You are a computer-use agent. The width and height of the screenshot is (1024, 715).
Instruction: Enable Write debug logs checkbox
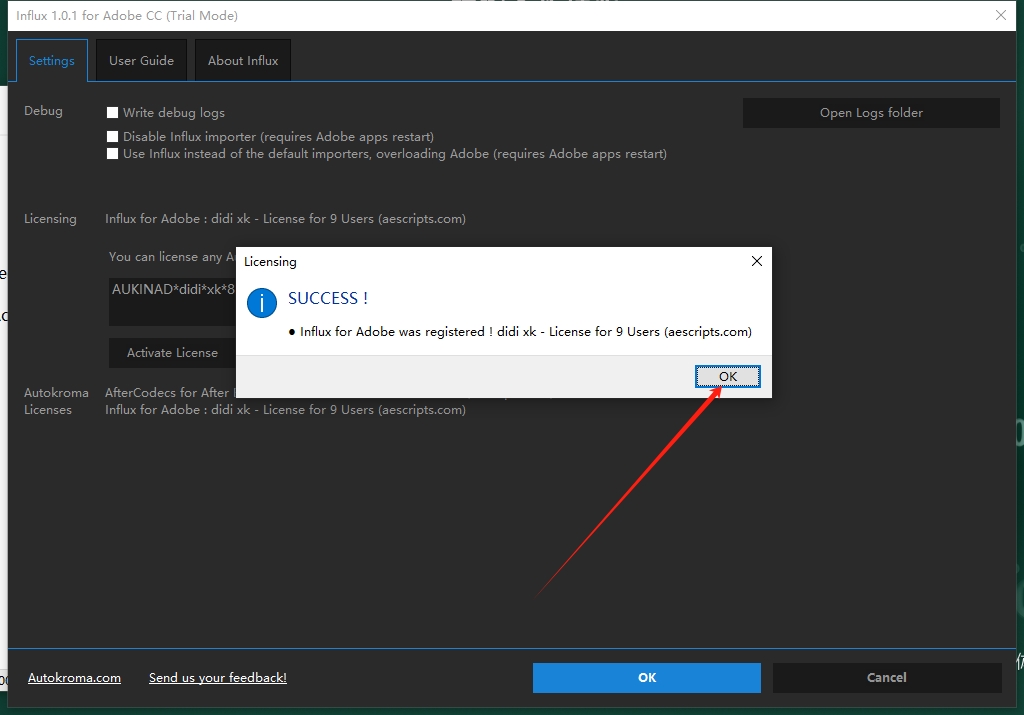pos(112,112)
